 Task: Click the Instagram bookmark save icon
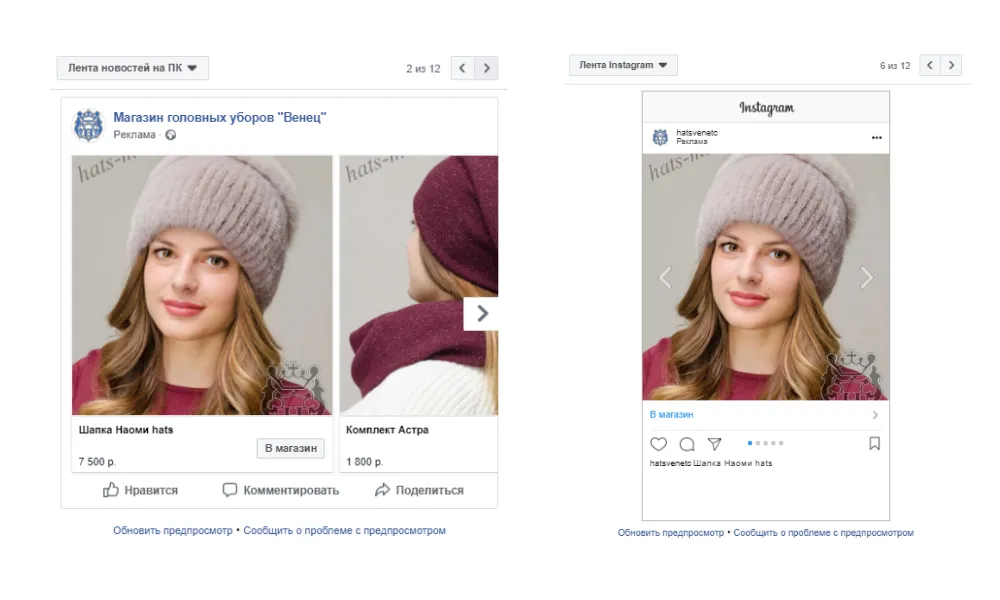[874, 444]
